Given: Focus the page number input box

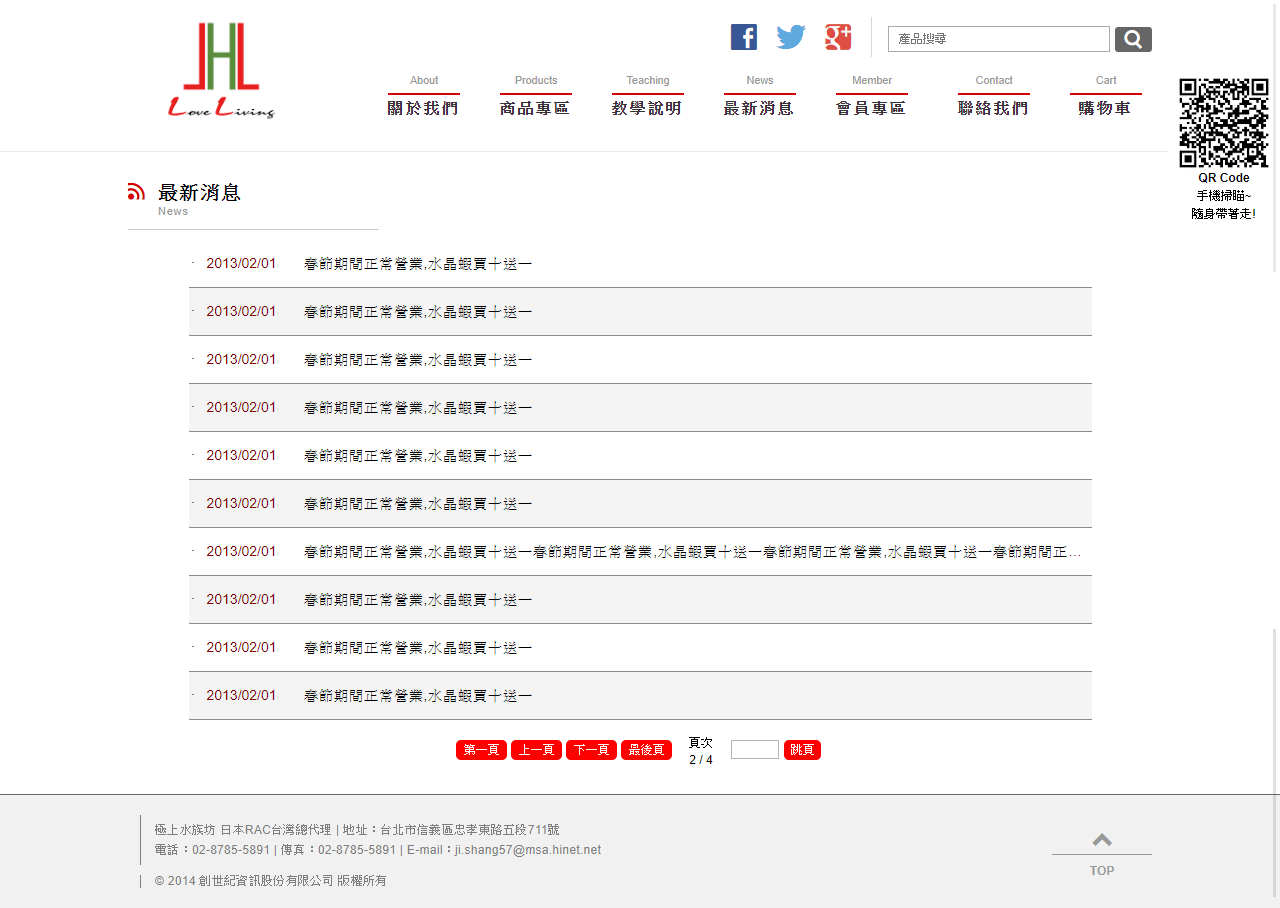Looking at the screenshot, I should [x=755, y=749].
